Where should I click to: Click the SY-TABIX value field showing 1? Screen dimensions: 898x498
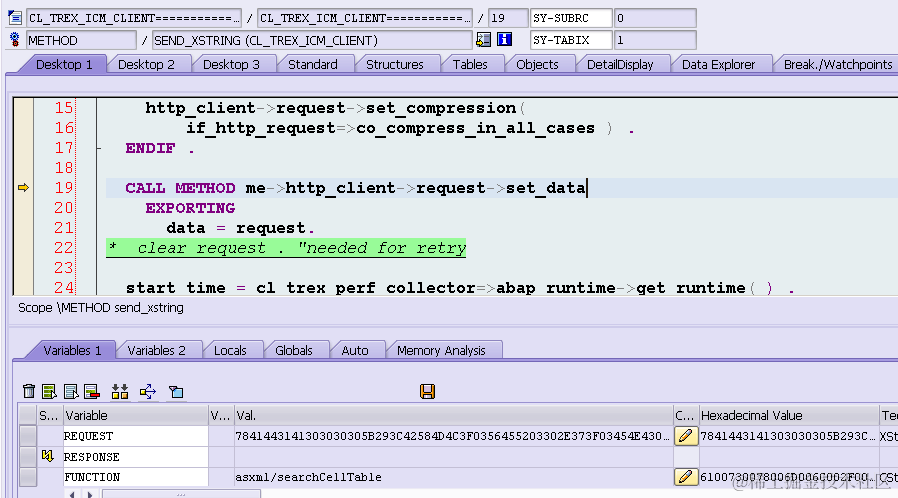(x=655, y=40)
